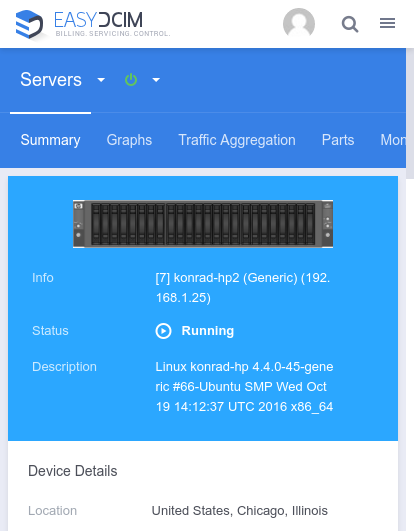Click the Running status label

(x=208, y=331)
